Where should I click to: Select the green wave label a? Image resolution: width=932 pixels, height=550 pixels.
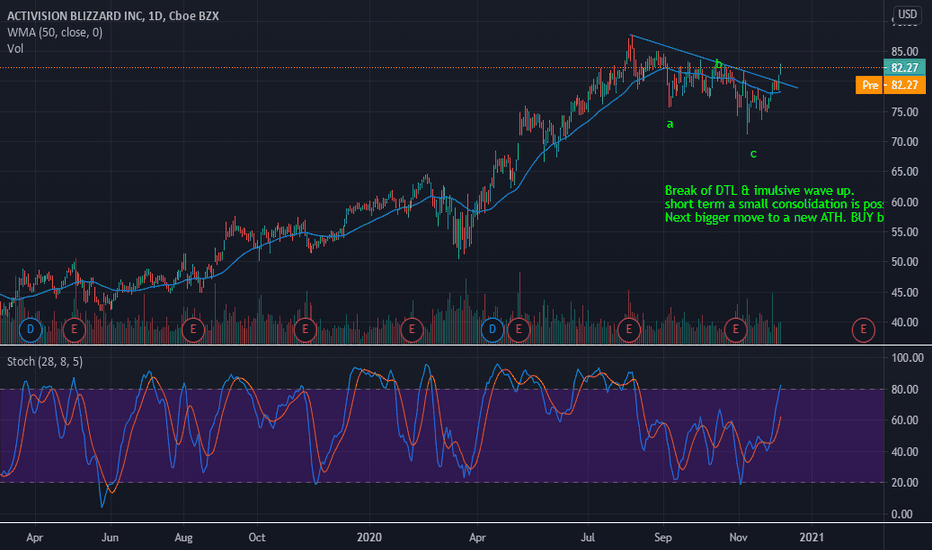coord(670,124)
